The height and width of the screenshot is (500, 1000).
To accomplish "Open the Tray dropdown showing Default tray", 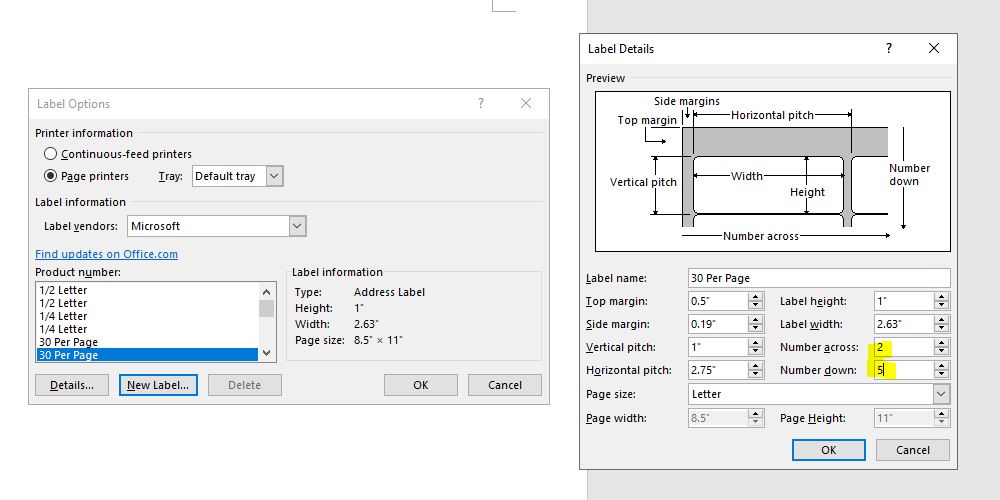I will point(237,176).
